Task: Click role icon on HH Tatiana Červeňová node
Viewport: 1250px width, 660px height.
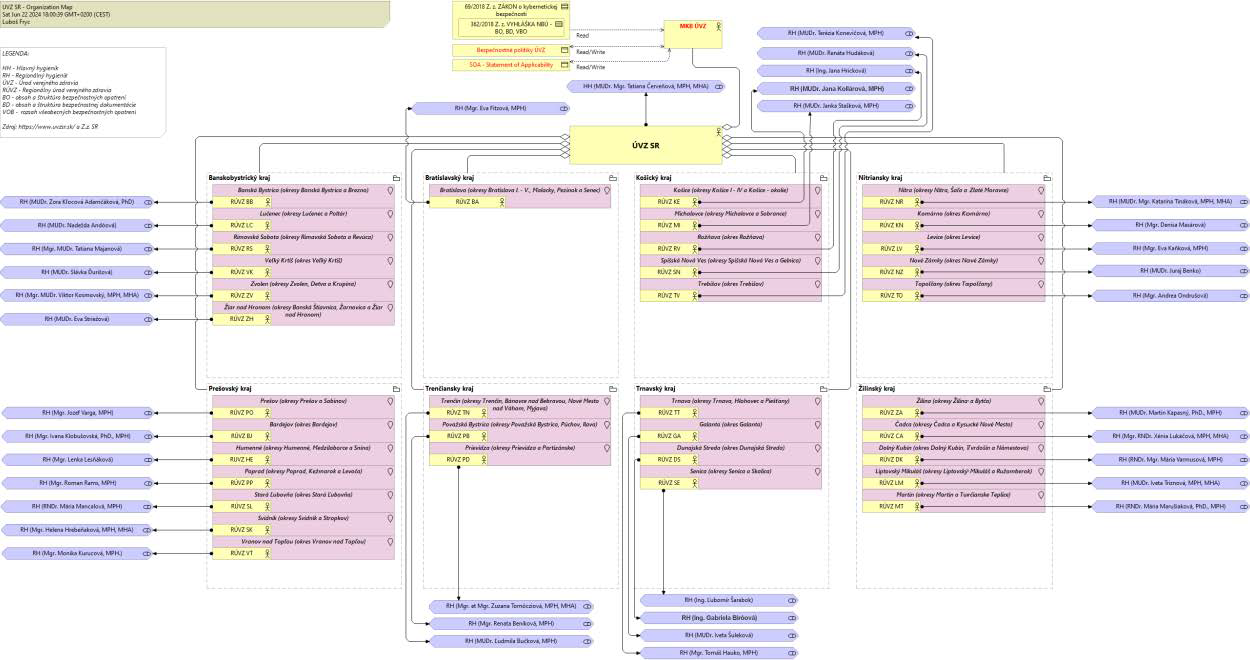Action: 719,87
